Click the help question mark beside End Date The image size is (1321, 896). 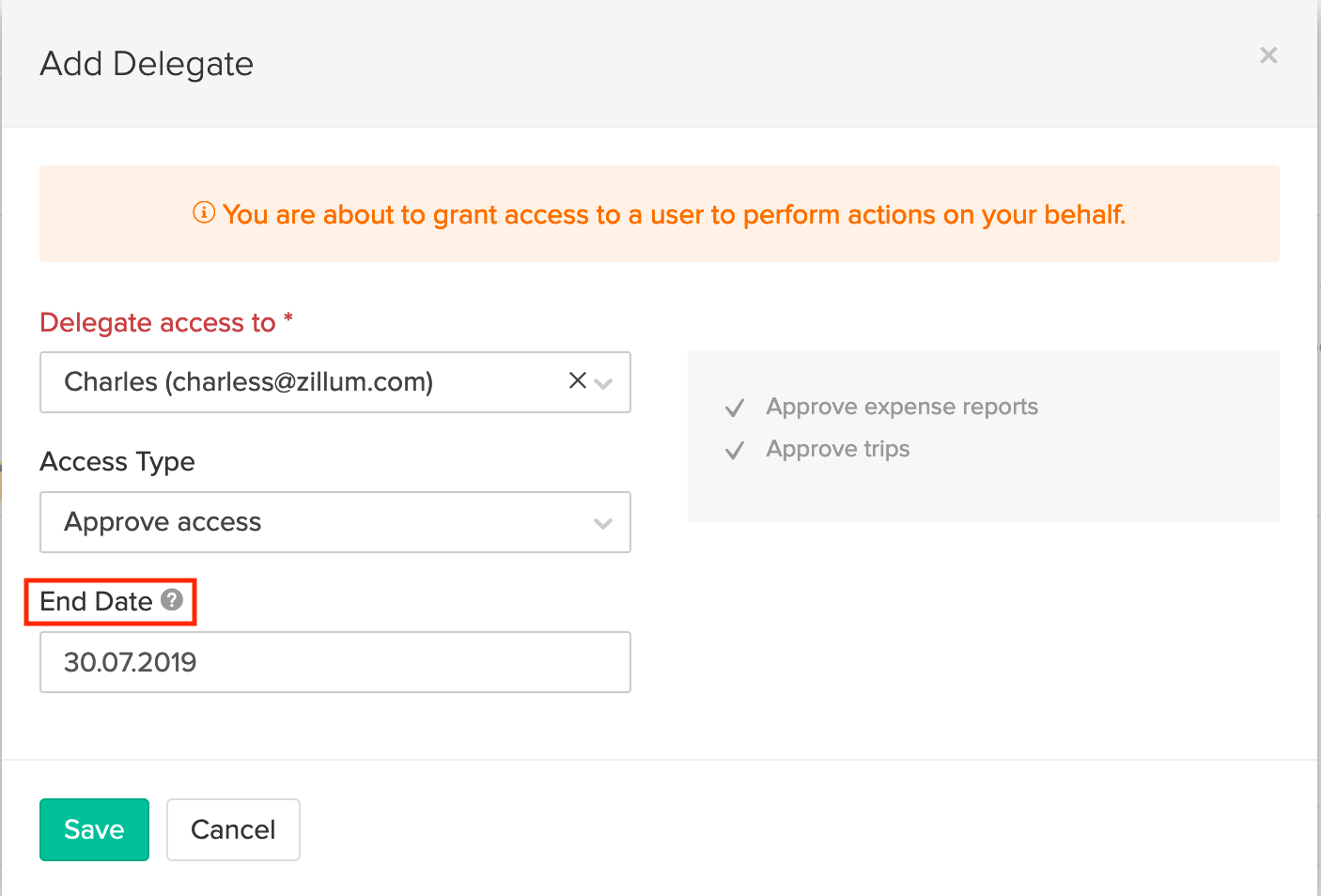click(172, 600)
